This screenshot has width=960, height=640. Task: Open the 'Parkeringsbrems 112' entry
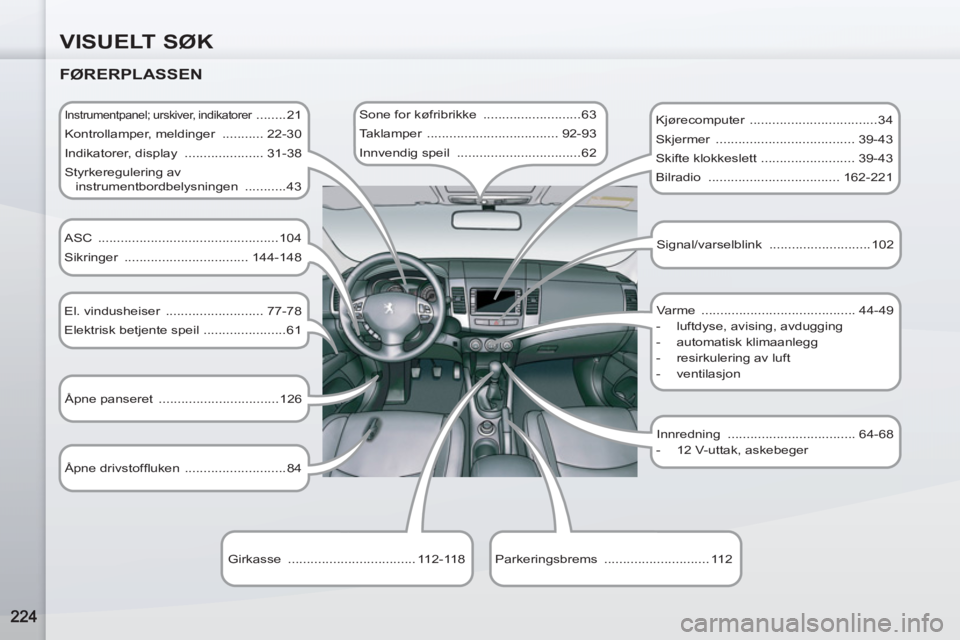[613, 559]
